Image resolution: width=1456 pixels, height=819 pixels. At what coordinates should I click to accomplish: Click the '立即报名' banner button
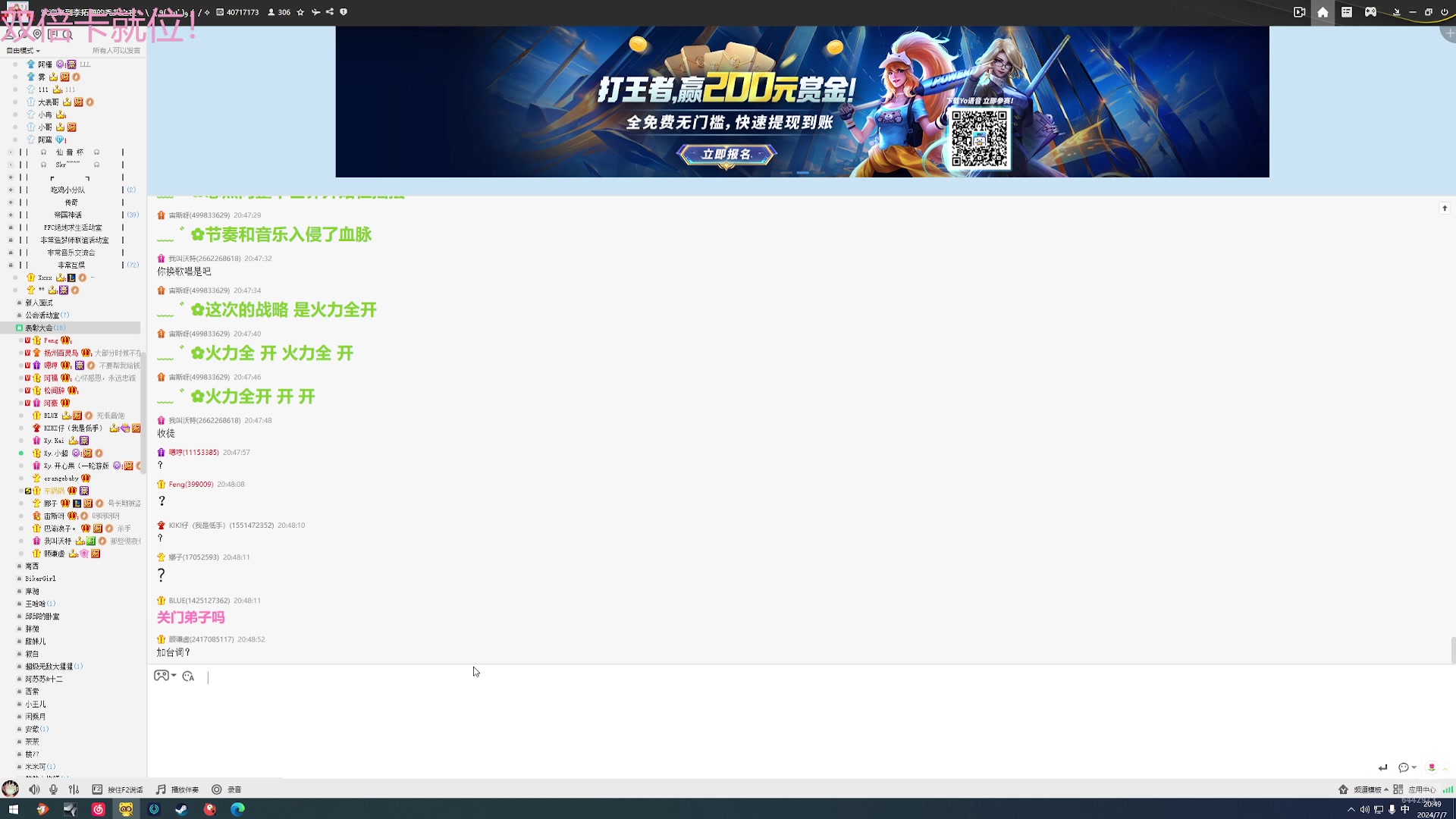pyautogui.click(x=726, y=155)
